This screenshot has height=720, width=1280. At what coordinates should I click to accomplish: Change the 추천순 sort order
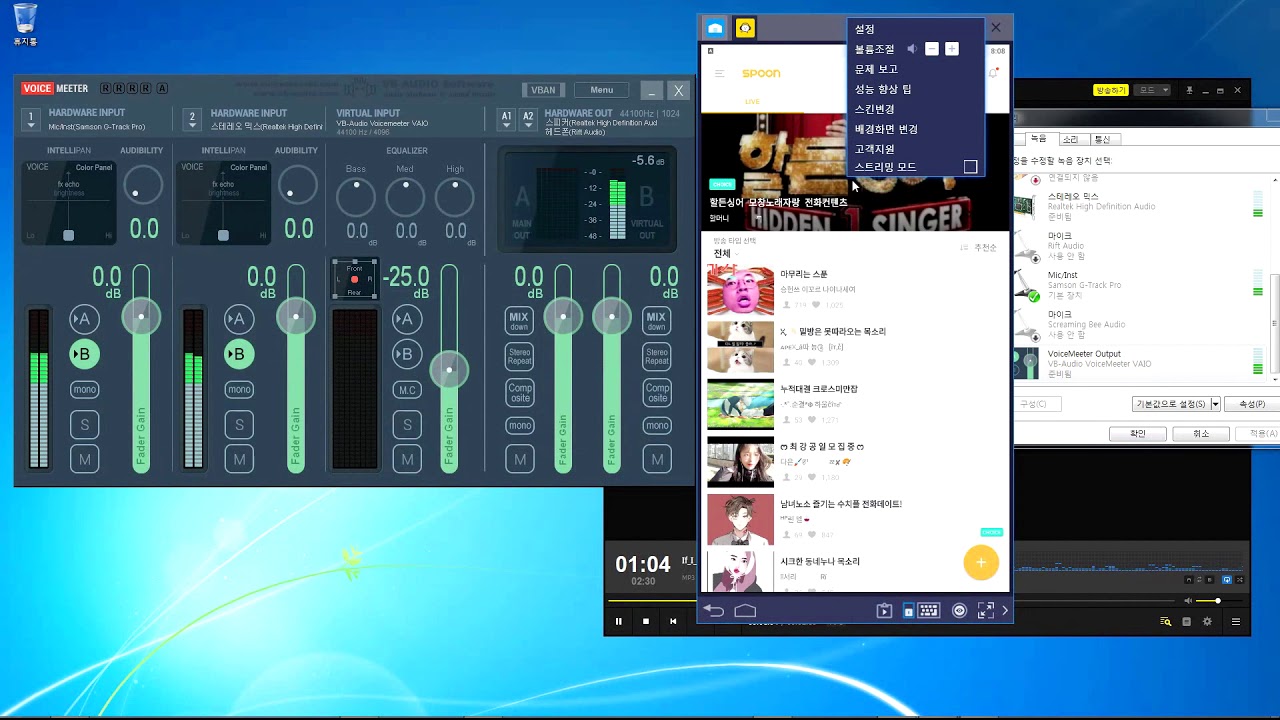(979, 247)
